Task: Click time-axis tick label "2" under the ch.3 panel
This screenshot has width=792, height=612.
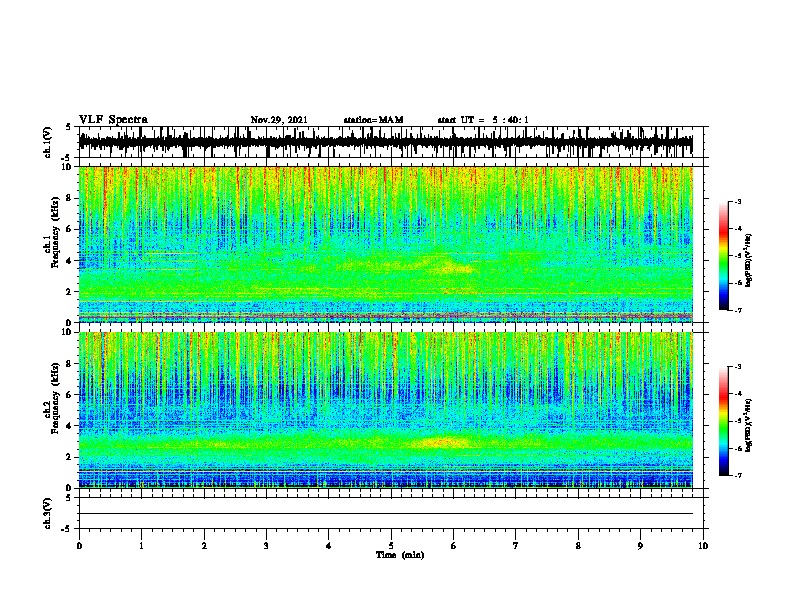Action: [x=204, y=545]
